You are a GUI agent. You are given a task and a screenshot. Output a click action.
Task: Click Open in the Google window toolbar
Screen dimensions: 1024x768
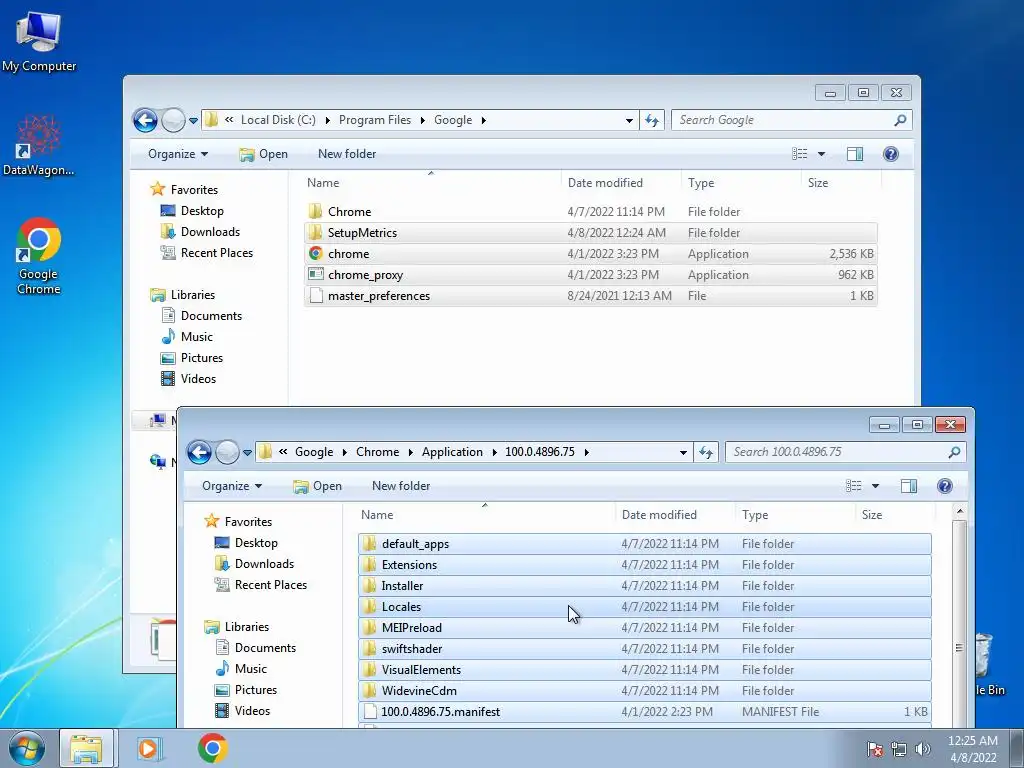[x=264, y=154]
